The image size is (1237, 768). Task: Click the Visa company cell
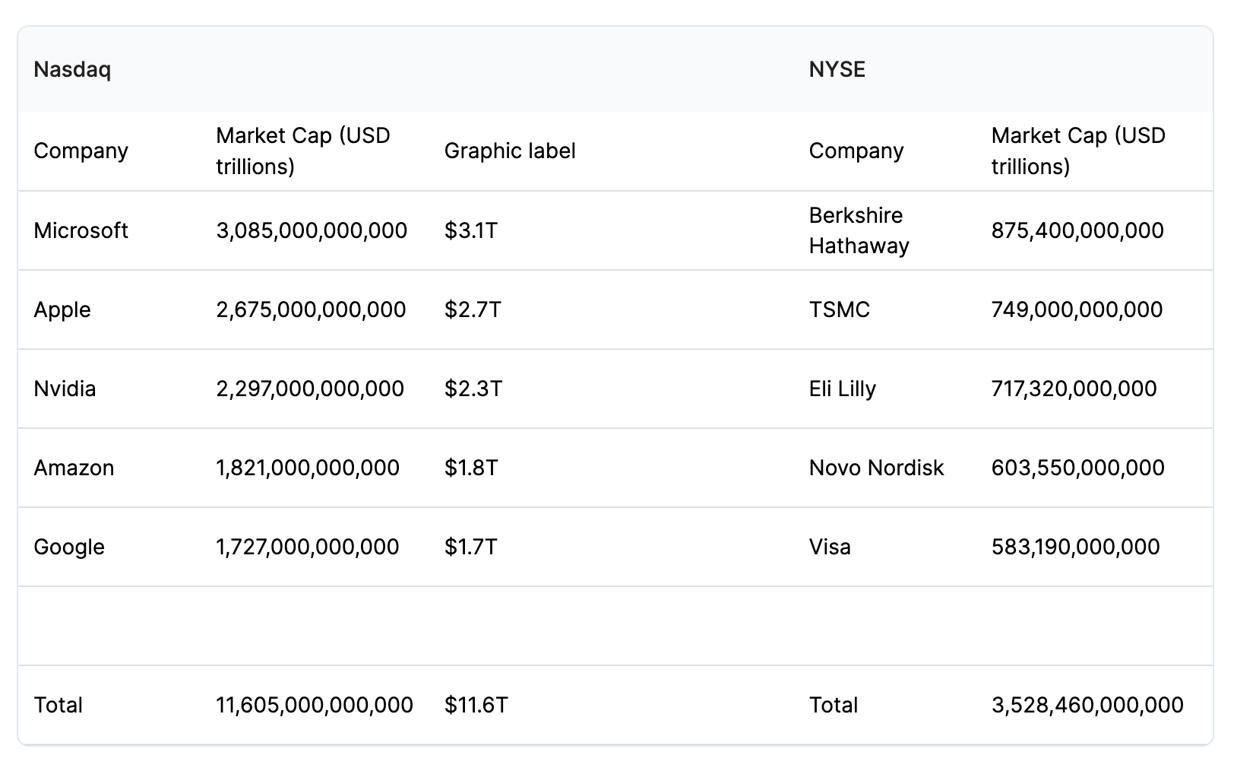(x=830, y=547)
